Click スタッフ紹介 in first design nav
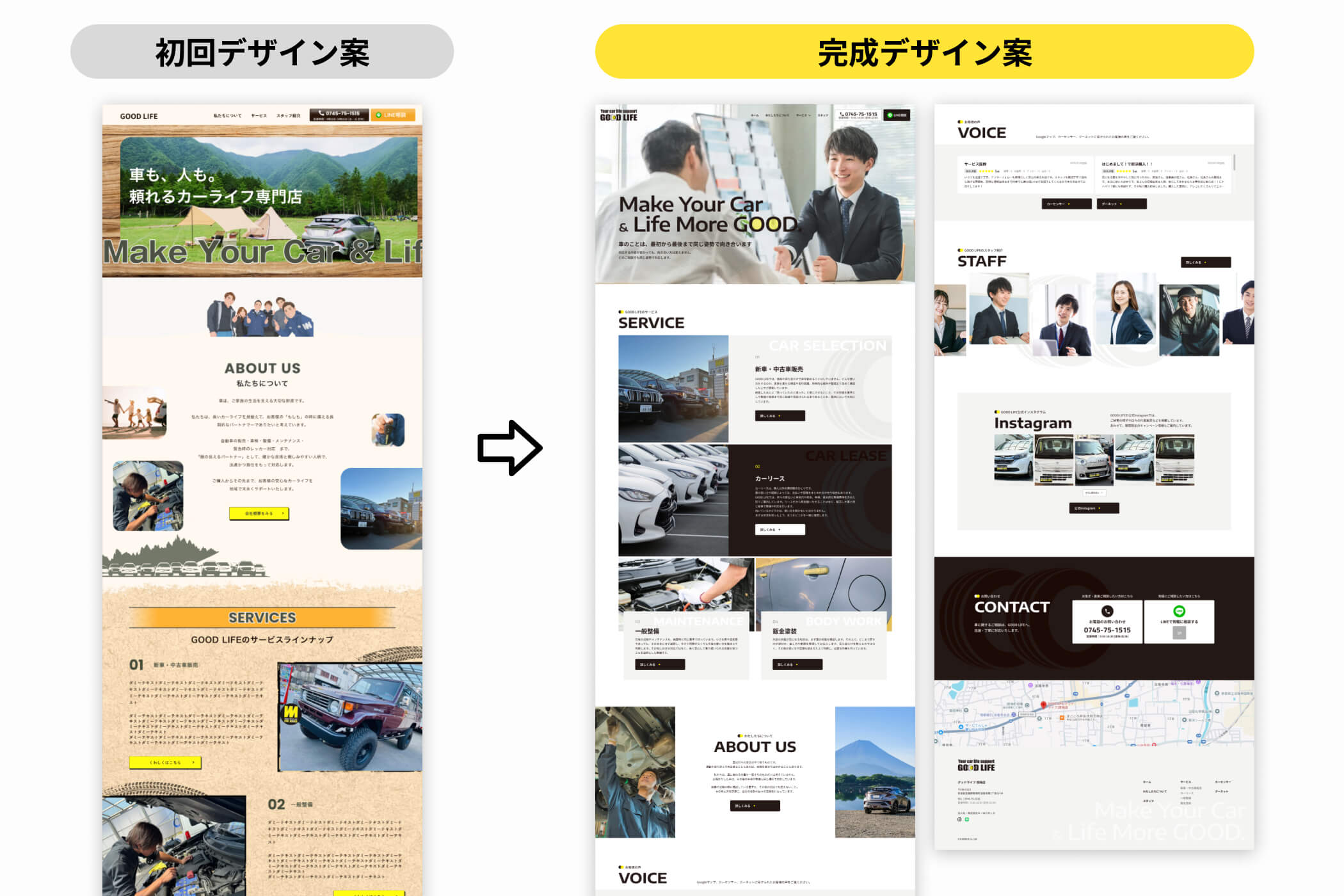1344x896 pixels. pos(288,116)
